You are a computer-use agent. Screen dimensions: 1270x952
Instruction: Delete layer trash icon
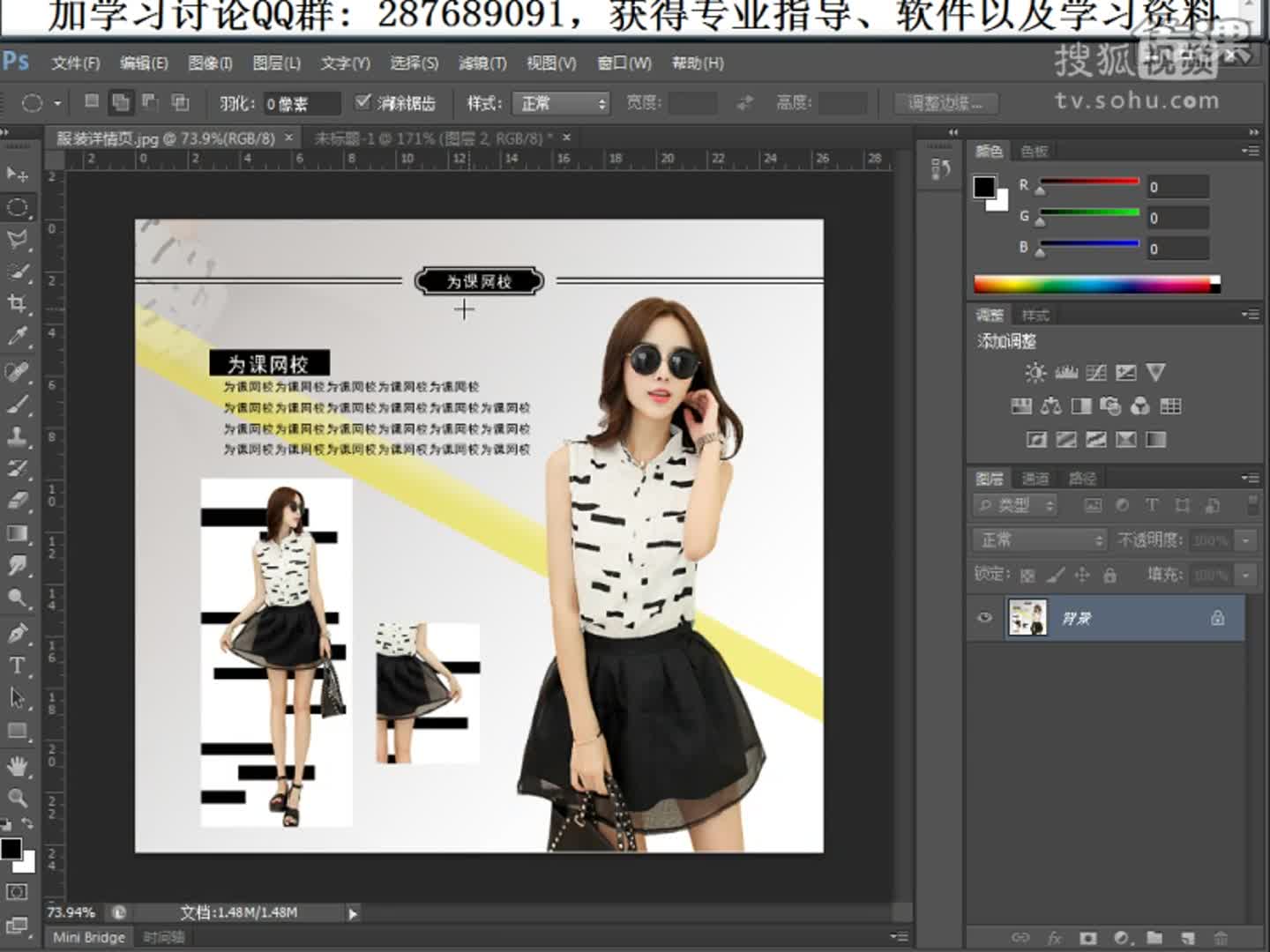pyautogui.click(x=1221, y=937)
